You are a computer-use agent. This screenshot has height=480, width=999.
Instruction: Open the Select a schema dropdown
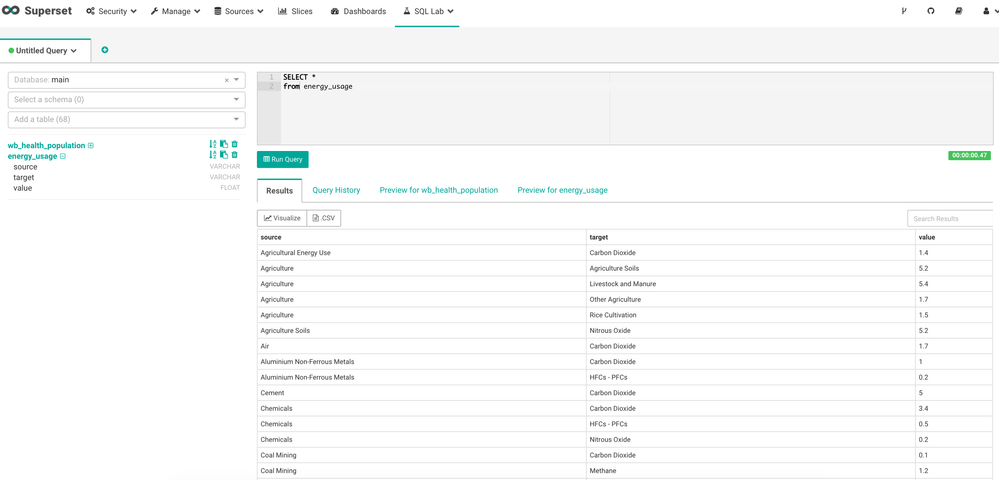tap(126, 99)
